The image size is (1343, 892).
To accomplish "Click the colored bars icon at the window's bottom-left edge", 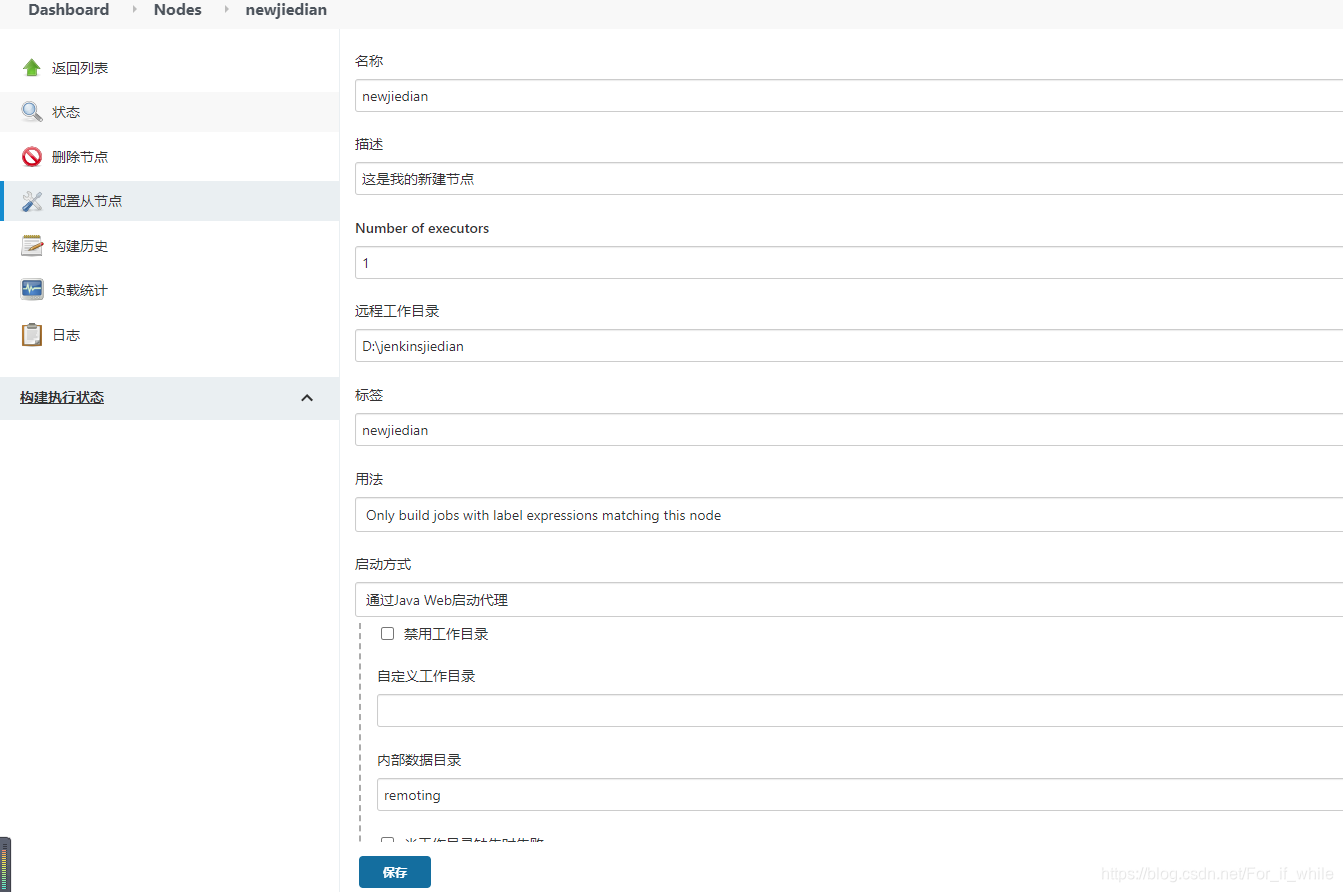I will coord(5,864).
